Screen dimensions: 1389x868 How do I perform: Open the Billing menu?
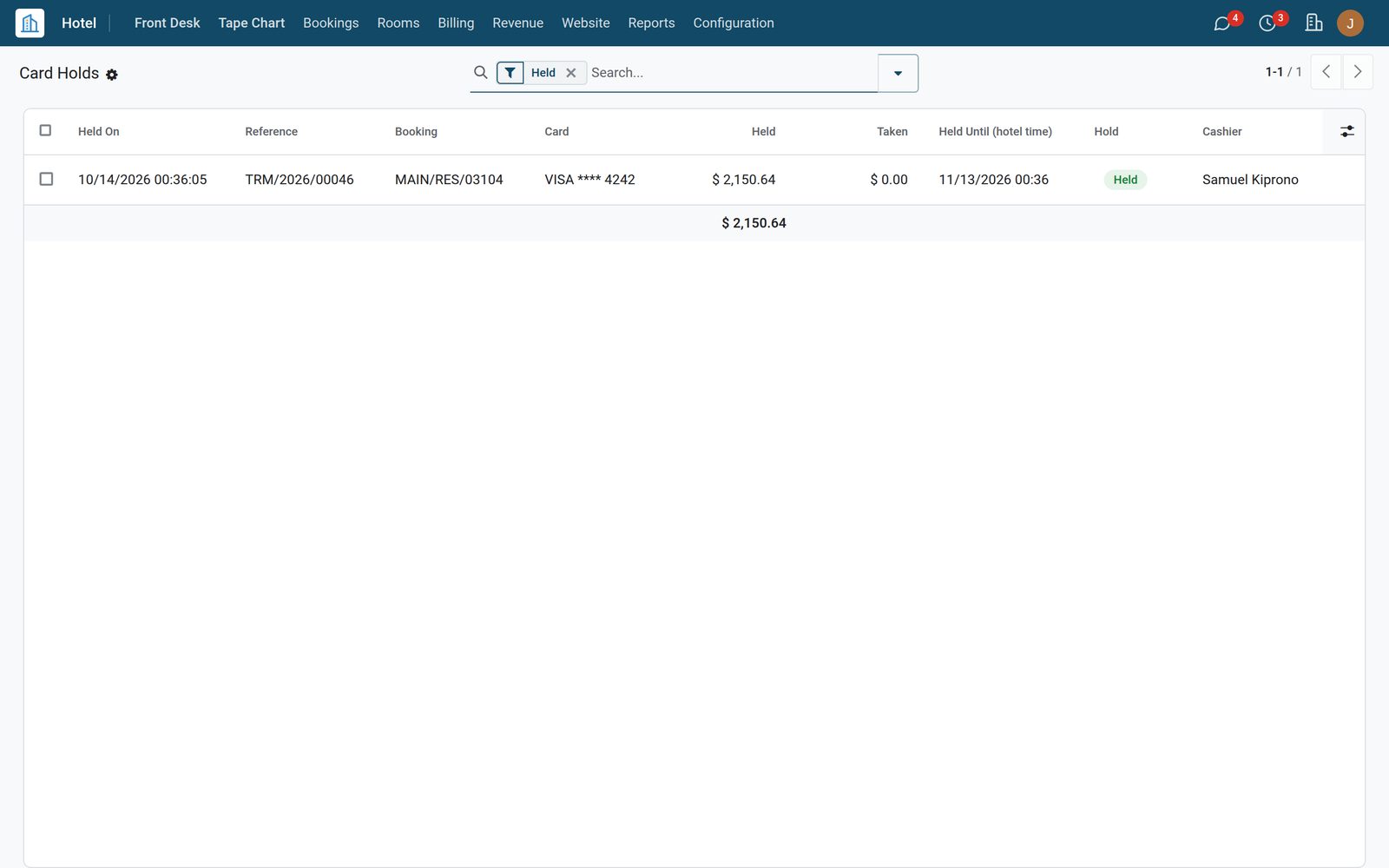point(456,23)
